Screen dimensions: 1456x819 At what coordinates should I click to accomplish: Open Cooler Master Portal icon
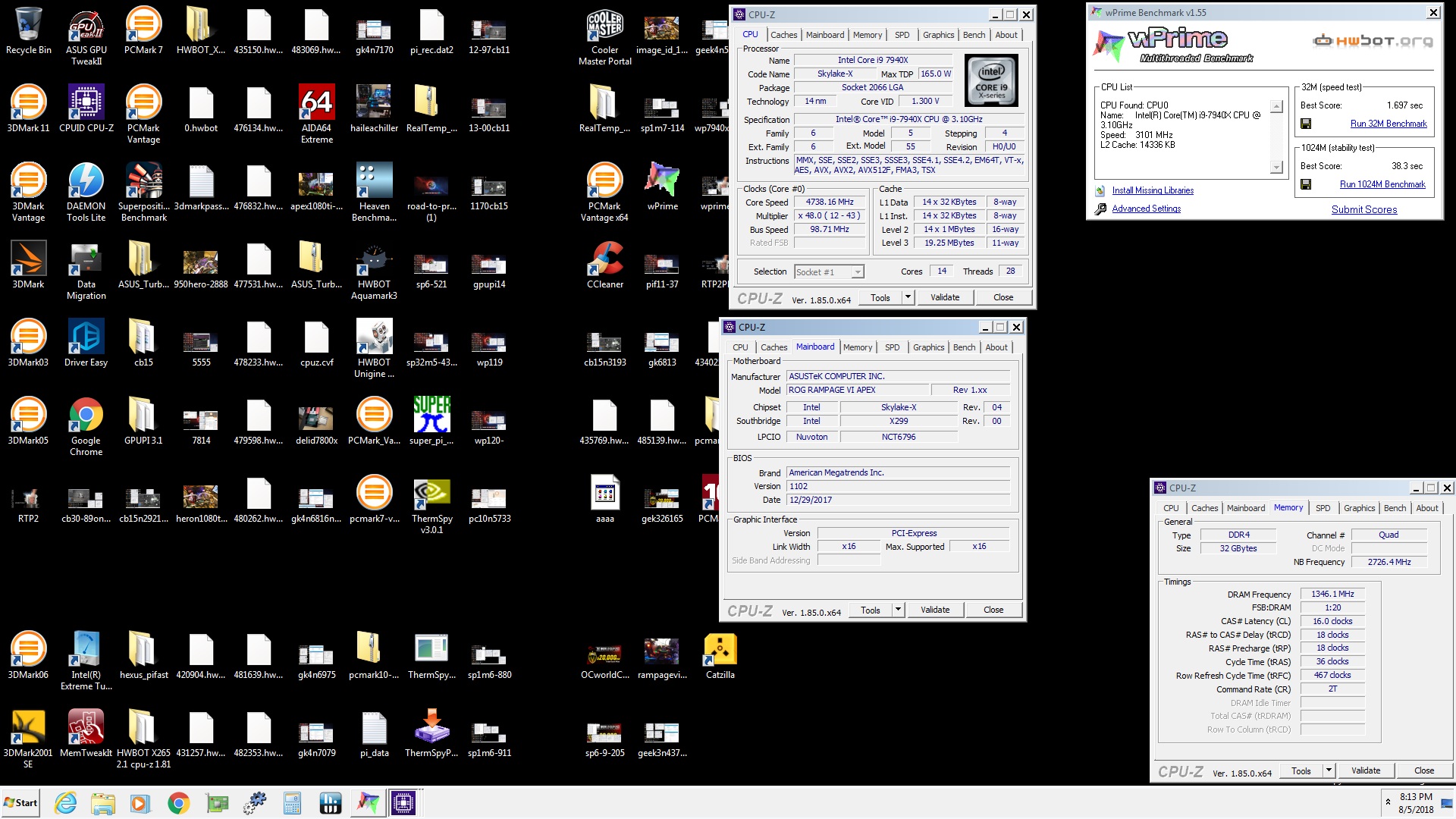pos(604,36)
